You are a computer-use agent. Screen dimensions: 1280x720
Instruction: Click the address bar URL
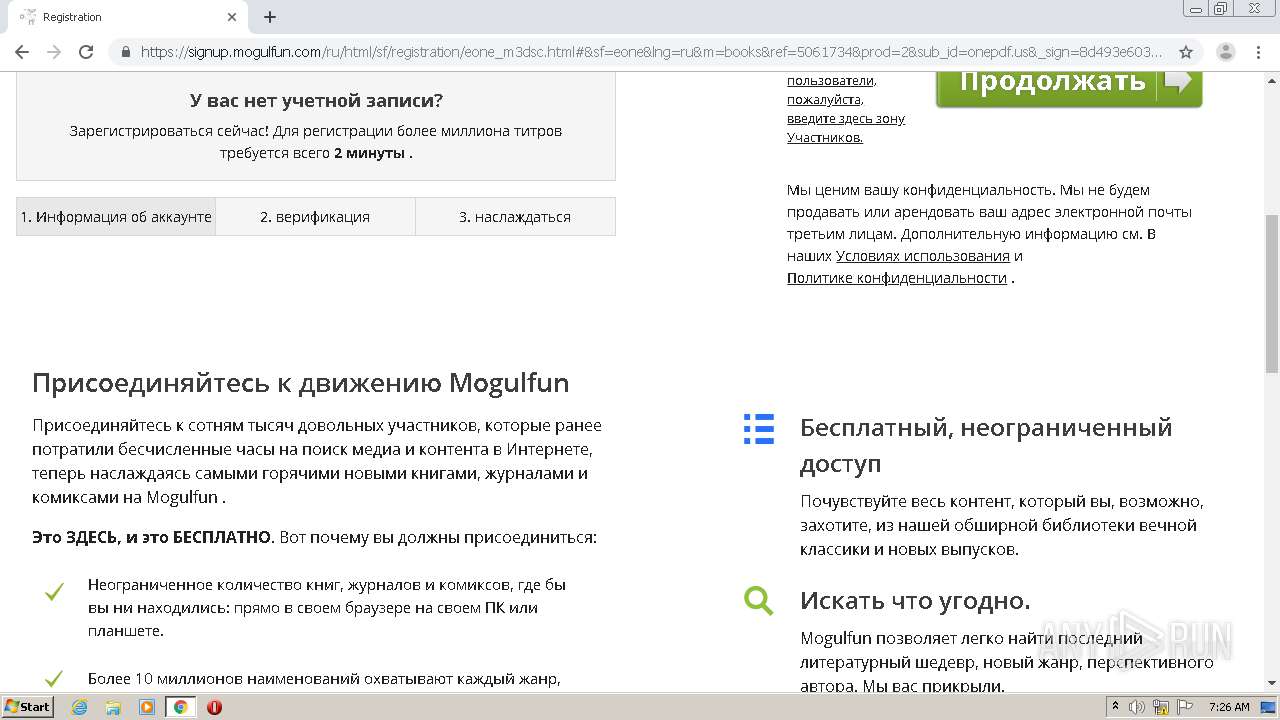pyautogui.click(x=650, y=52)
